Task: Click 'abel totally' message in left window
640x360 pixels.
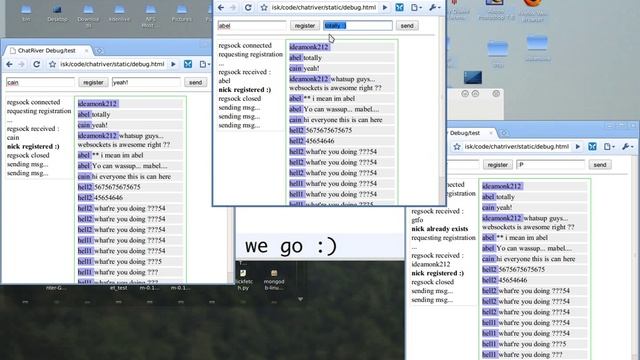Action: (x=130, y=115)
